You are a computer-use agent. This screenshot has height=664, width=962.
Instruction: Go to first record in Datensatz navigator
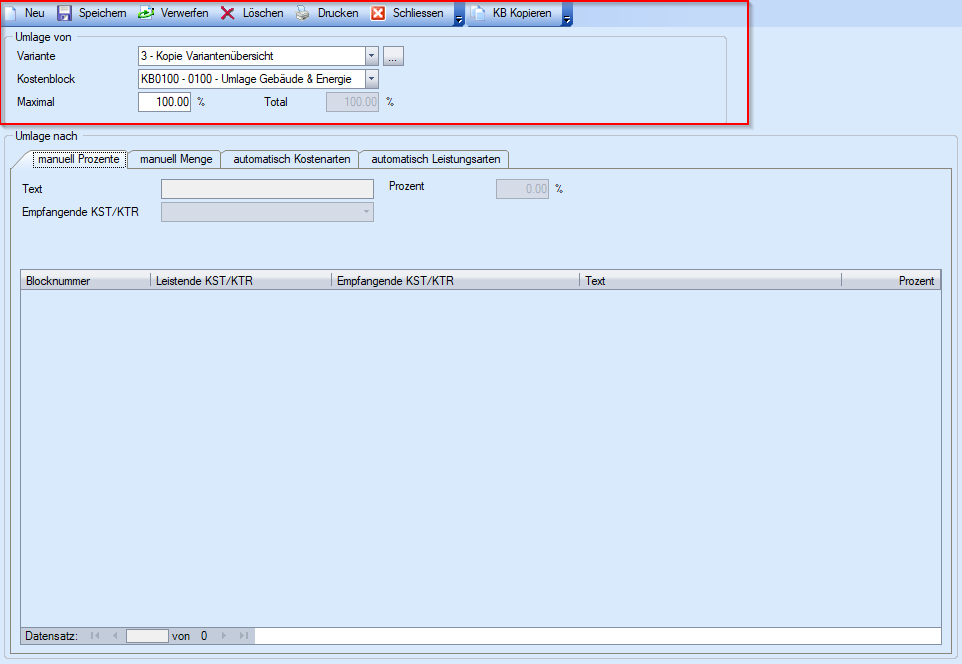click(94, 636)
